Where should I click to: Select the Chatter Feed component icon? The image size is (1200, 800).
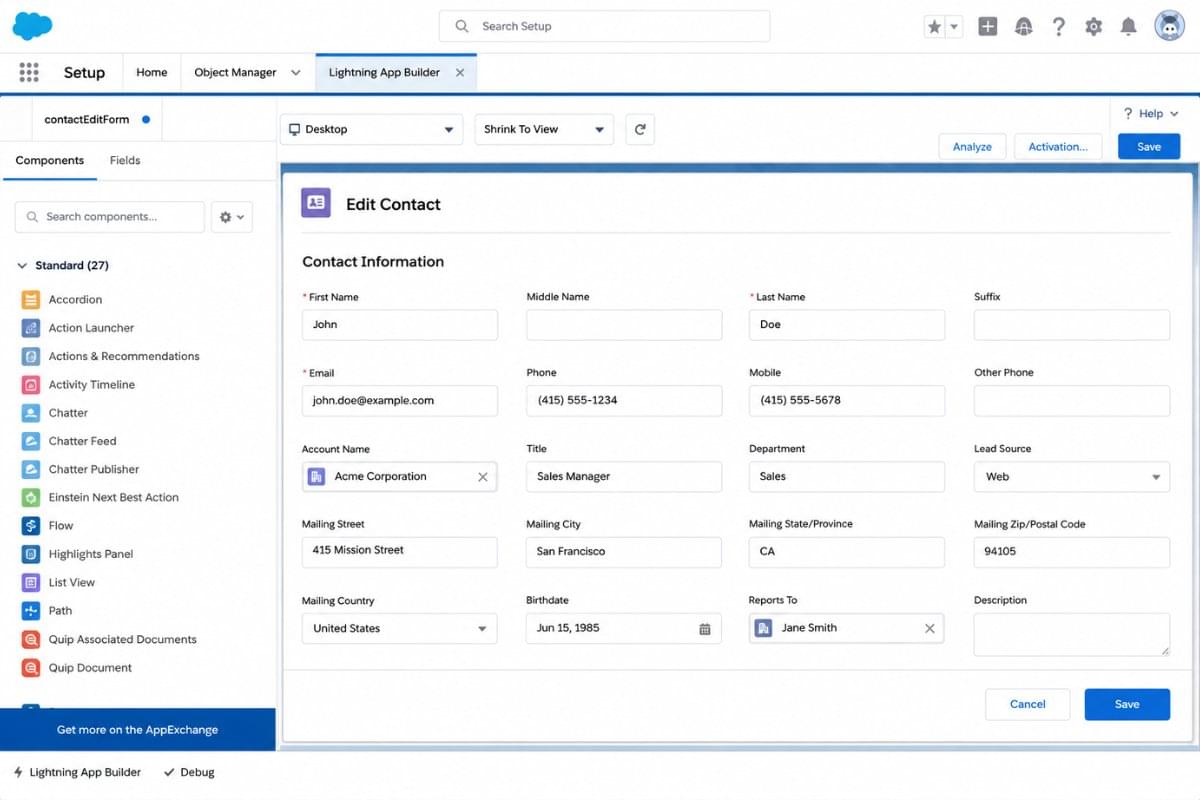pos(30,441)
